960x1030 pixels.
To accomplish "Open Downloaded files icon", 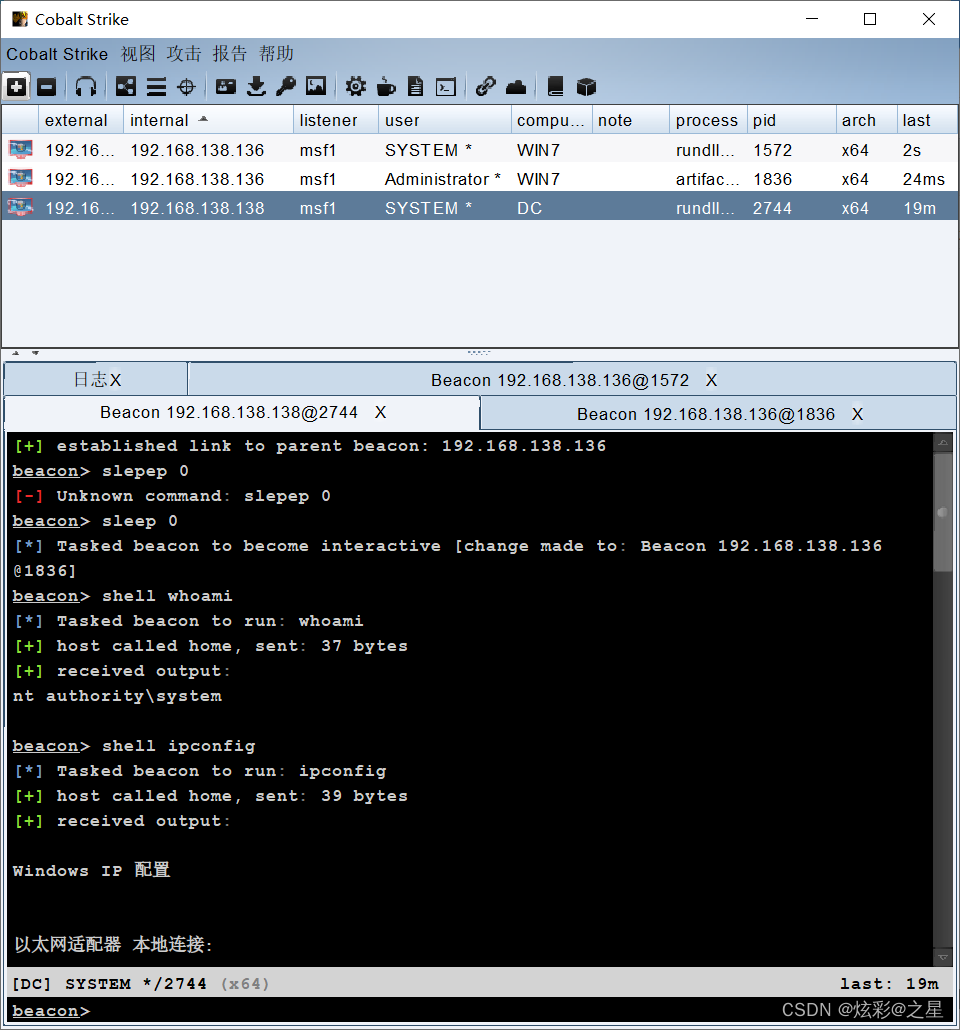I will (256, 87).
